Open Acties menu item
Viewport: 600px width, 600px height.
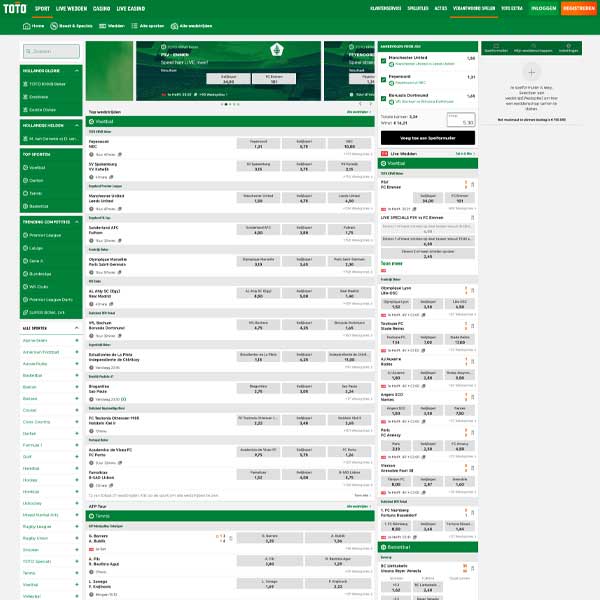pyautogui.click(x=440, y=8)
